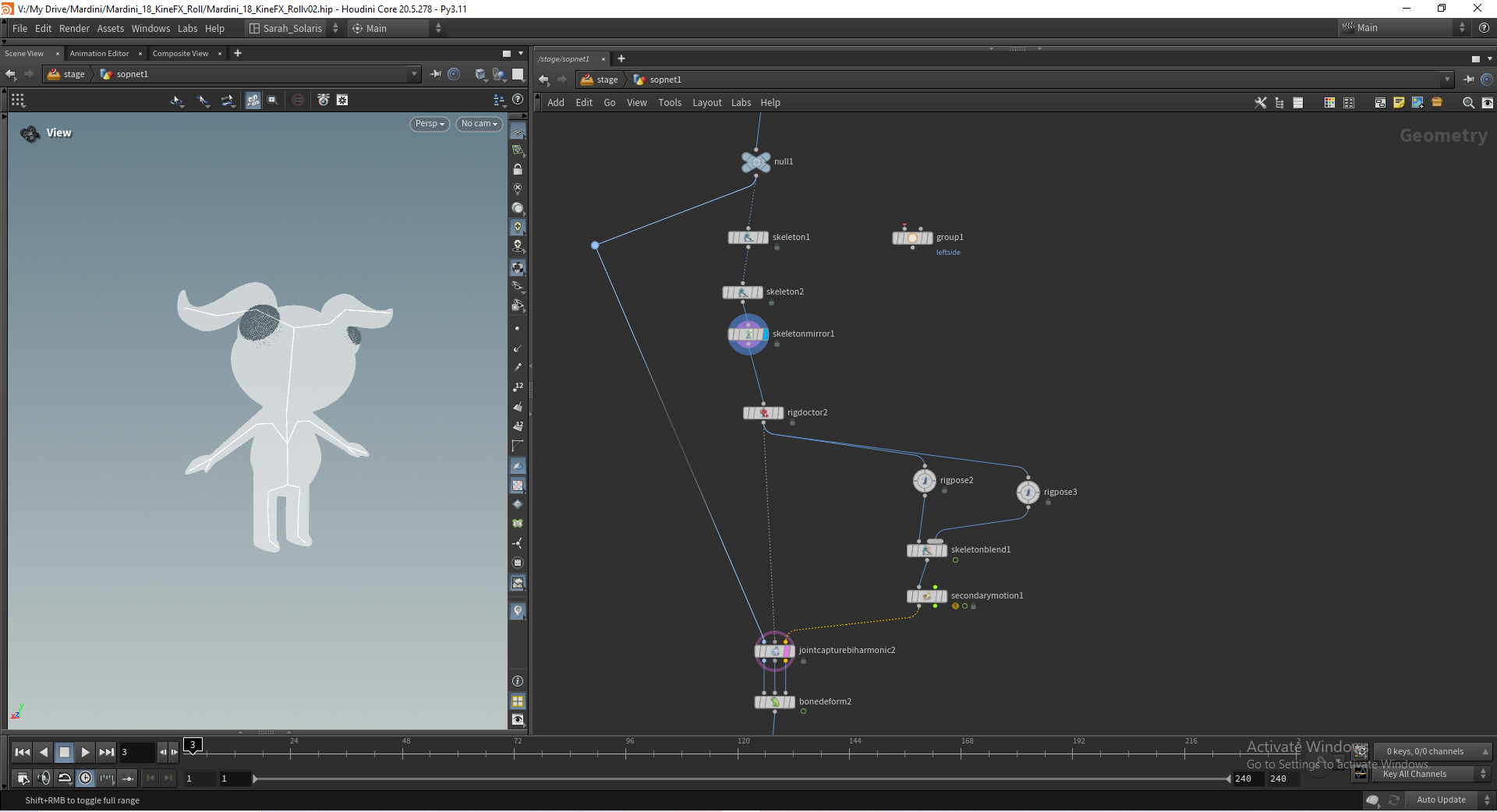Open the Key All Channels dropdown
The height and width of the screenshot is (812, 1497).
[1432, 774]
